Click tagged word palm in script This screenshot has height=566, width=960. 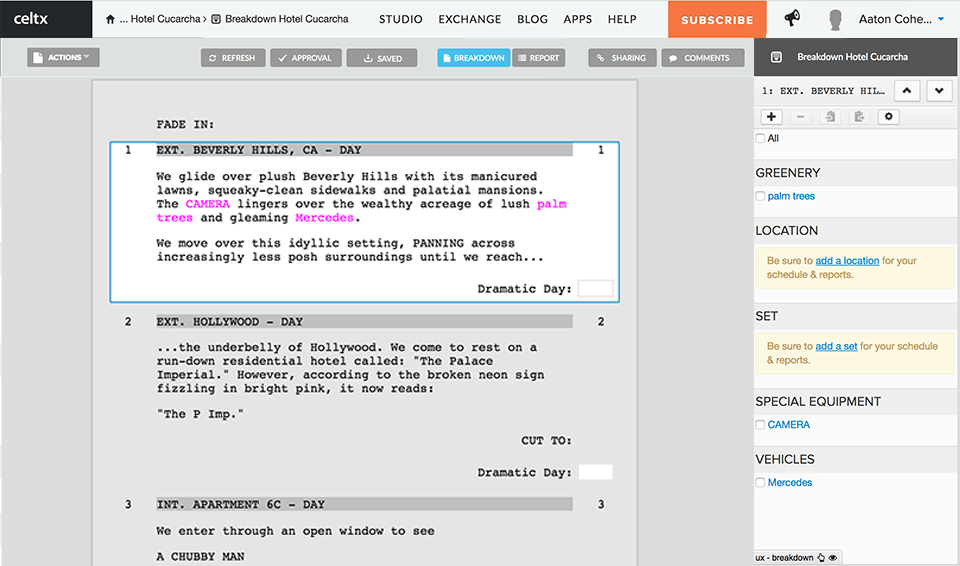click(x=552, y=204)
